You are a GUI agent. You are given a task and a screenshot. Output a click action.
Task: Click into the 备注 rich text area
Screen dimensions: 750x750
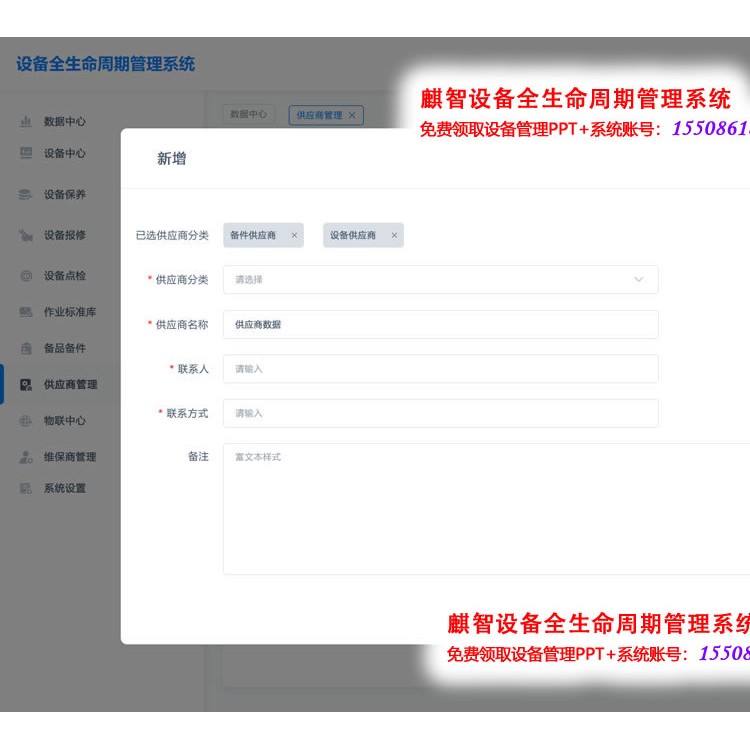(x=486, y=509)
